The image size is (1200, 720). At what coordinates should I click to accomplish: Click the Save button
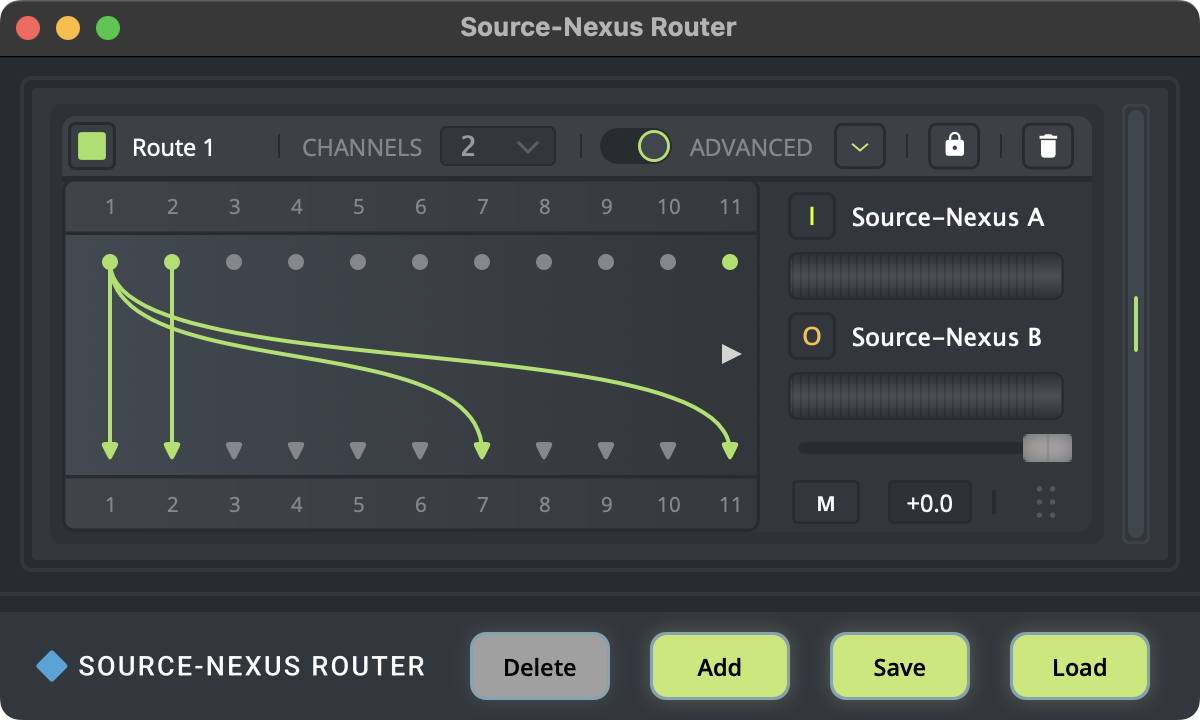900,667
